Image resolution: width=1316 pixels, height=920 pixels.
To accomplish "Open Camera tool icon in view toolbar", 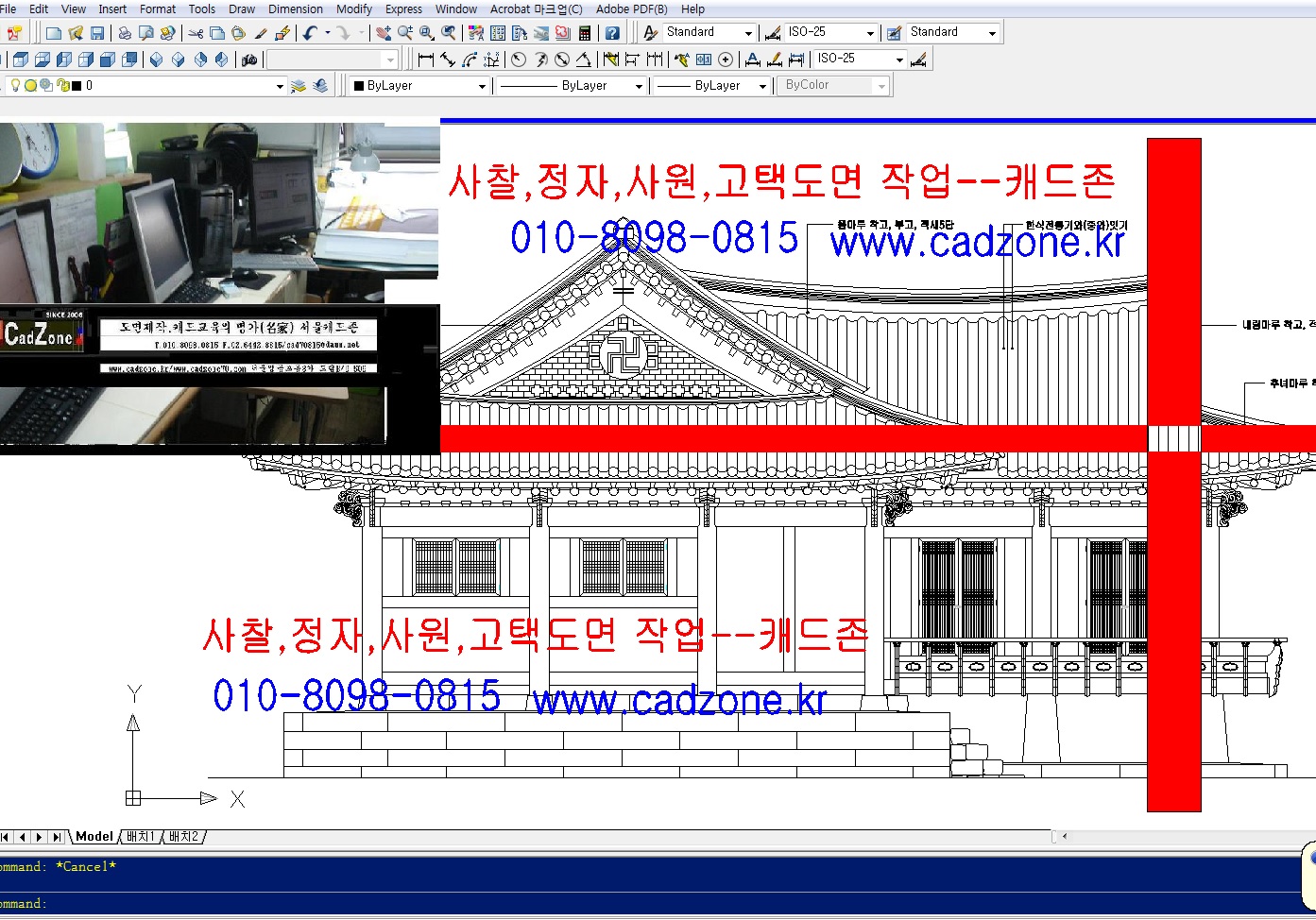I will coord(249,60).
